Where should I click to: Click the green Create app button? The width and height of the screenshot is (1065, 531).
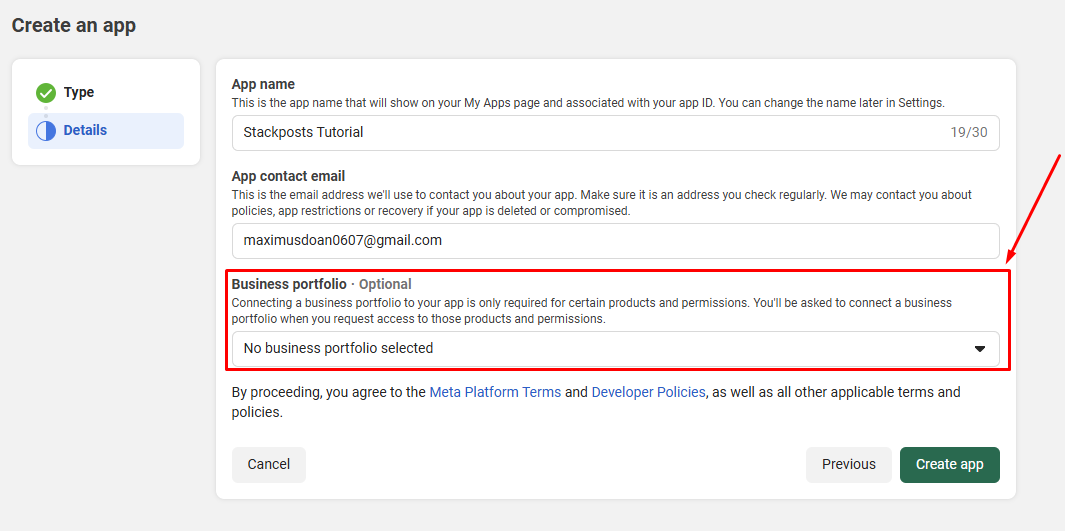pos(949,464)
